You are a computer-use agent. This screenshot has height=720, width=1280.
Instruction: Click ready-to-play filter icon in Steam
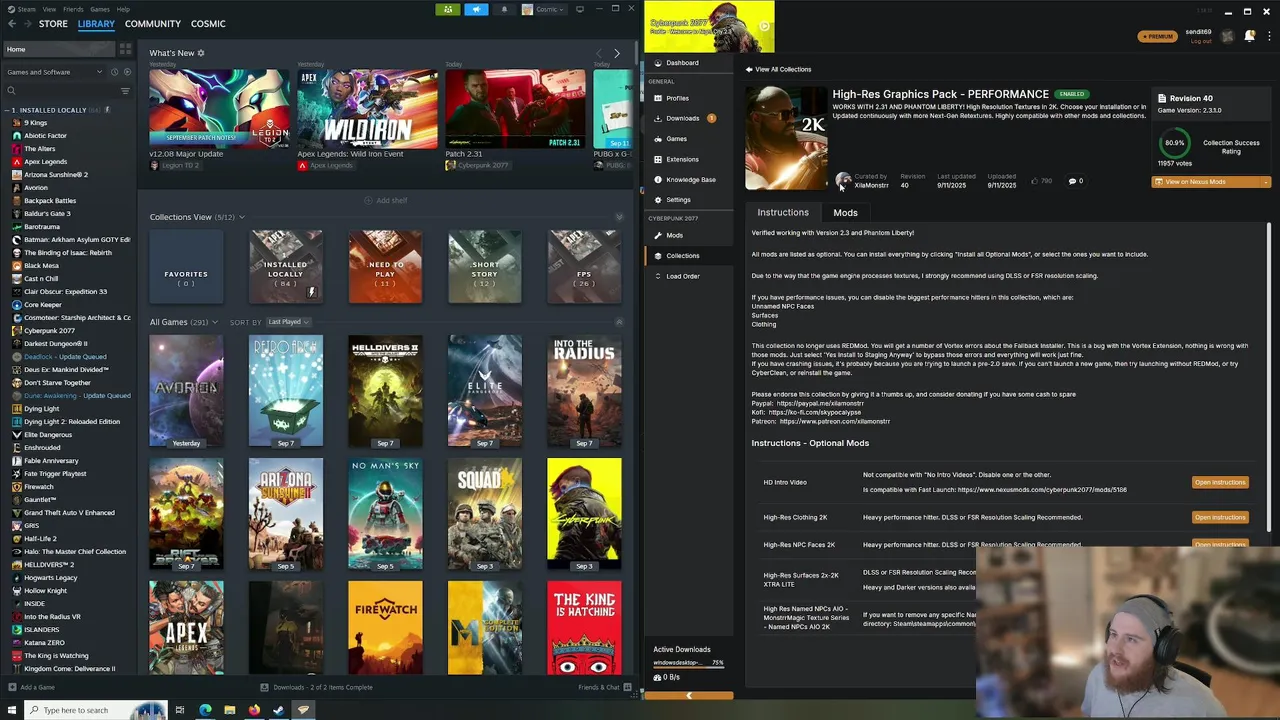126,72
